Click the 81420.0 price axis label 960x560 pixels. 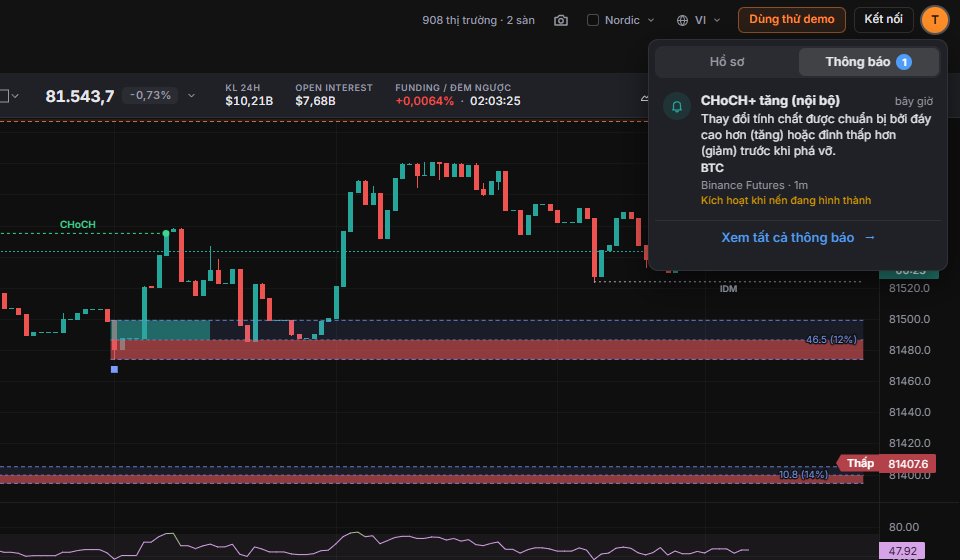909,443
